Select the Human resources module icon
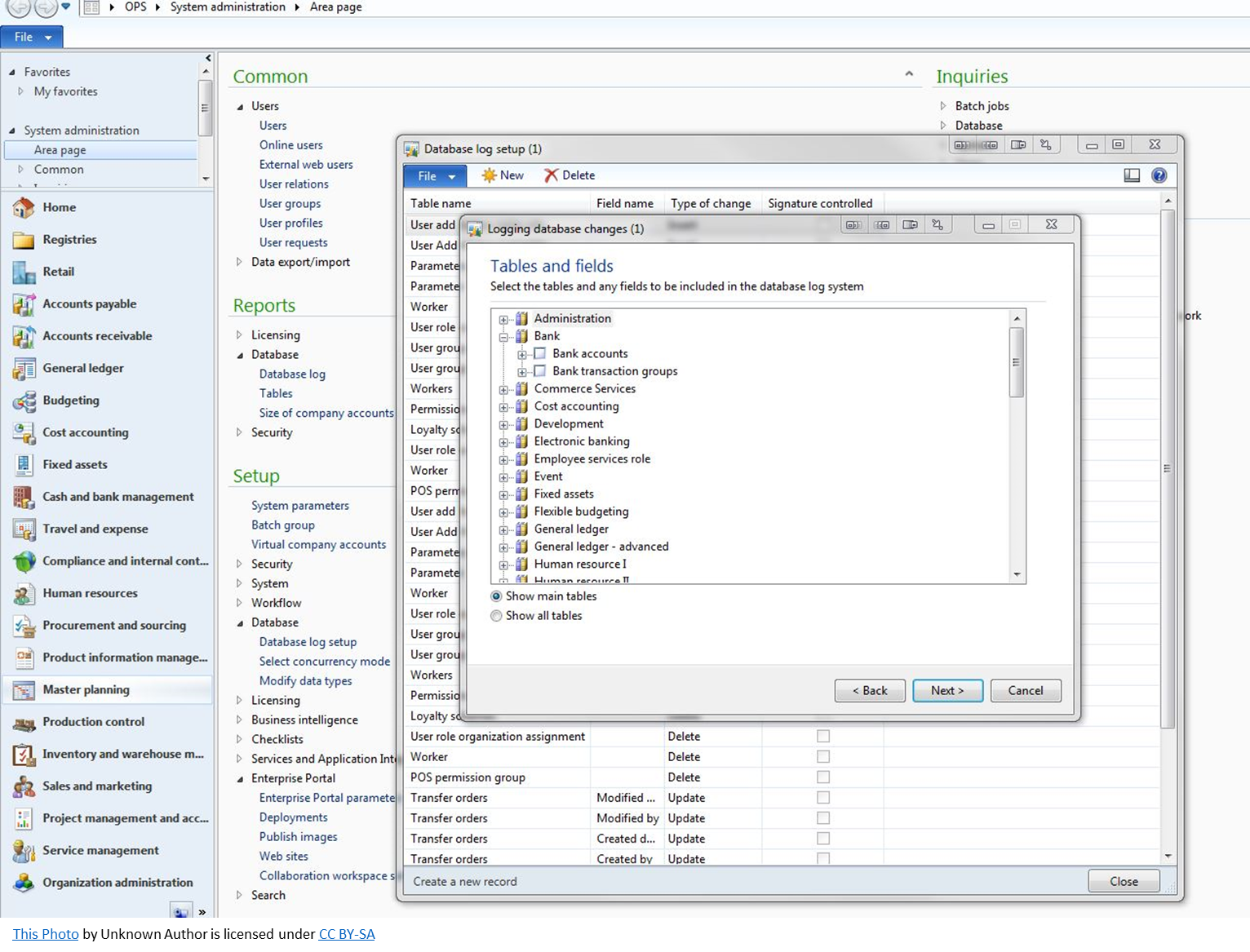Viewport: 1250px width, 952px height. (24, 594)
